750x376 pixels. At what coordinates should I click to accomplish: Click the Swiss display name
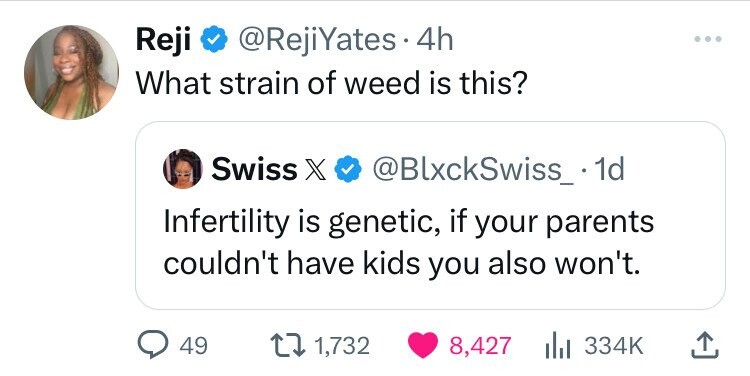(x=254, y=169)
